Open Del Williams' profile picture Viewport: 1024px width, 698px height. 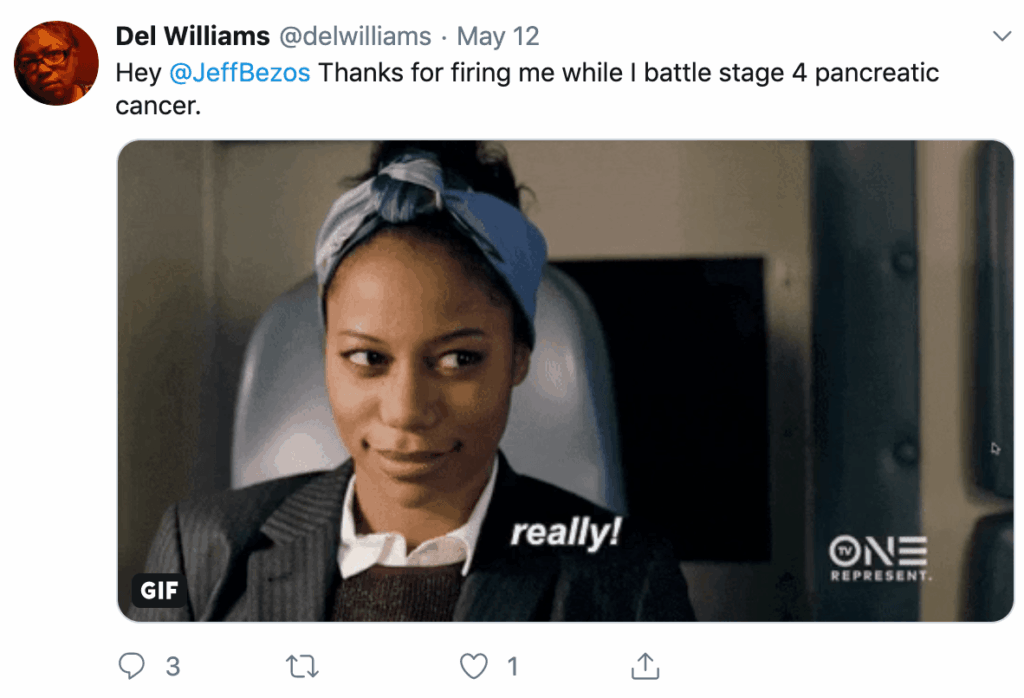click(x=56, y=63)
